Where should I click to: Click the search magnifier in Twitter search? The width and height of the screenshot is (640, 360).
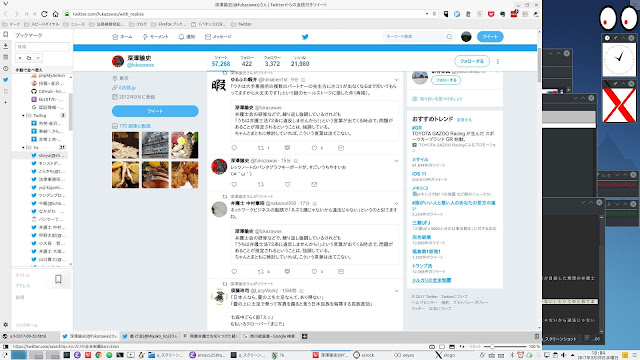tap(449, 37)
